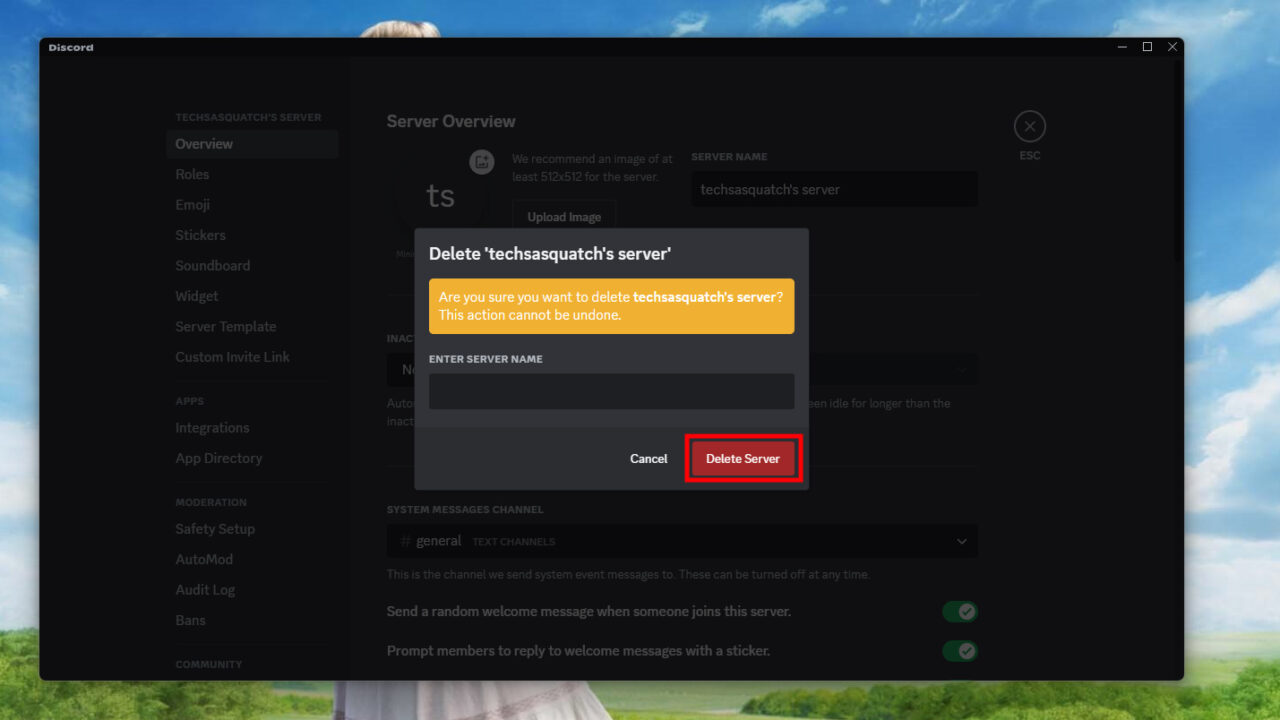Open the Stickers settings section
The image size is (1280, 720).
(200, 234)
